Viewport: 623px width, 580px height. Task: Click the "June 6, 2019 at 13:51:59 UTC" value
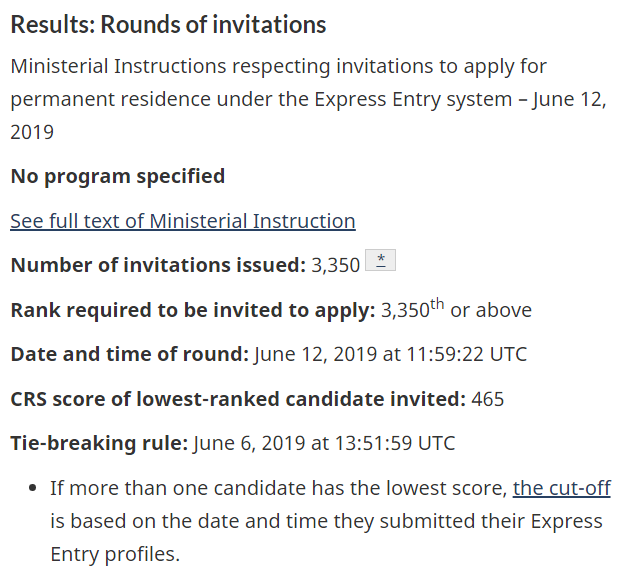[325, 443]
